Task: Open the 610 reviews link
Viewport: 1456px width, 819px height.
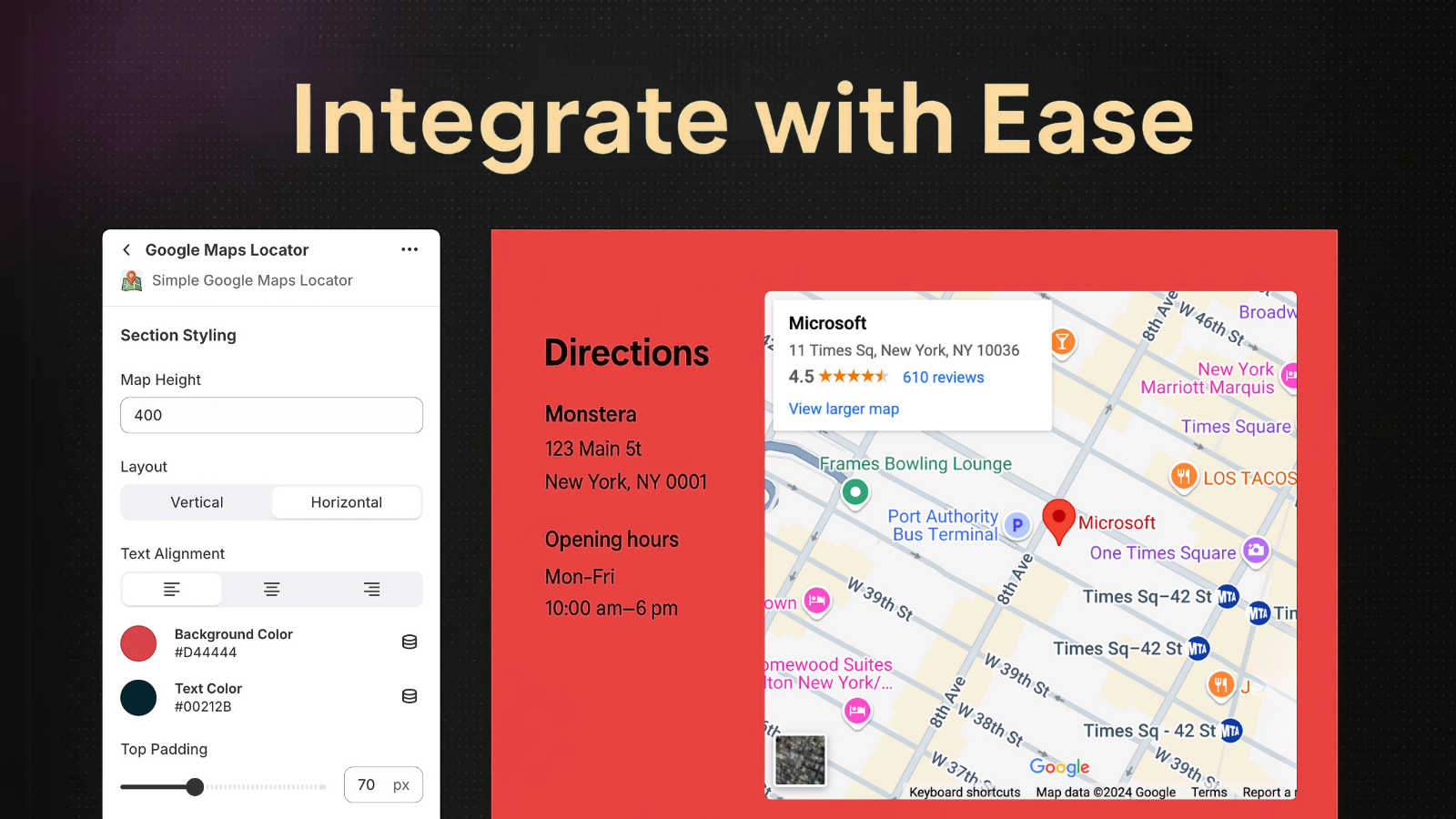Action: 943,378
